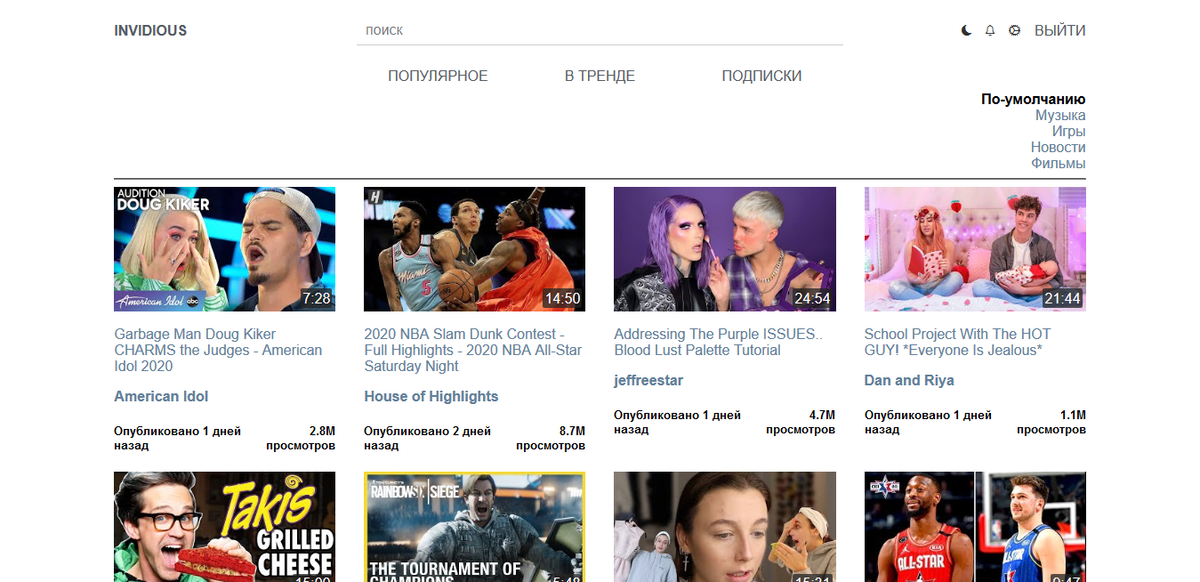This screenshot has height=582, width=1200.
Task: Open the thumbnail with duration 15:31
Action: coord(725,527)
